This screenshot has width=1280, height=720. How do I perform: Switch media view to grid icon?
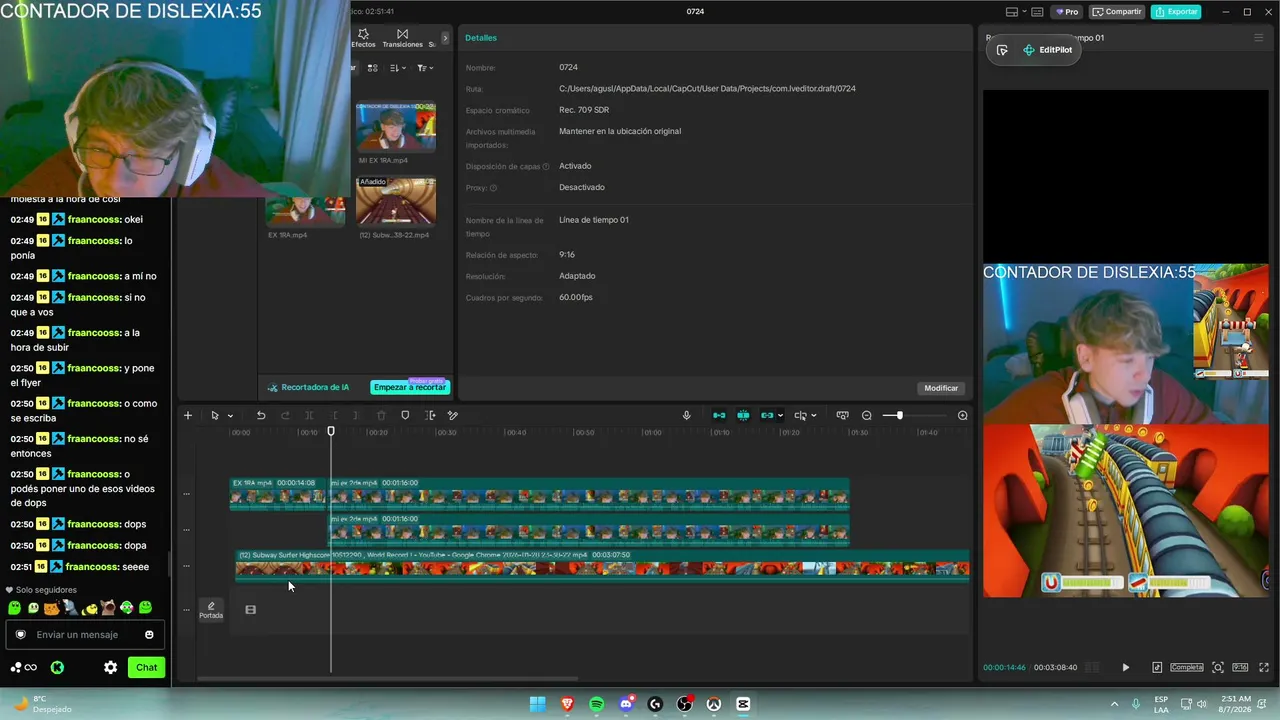click(x=372, y=68)
